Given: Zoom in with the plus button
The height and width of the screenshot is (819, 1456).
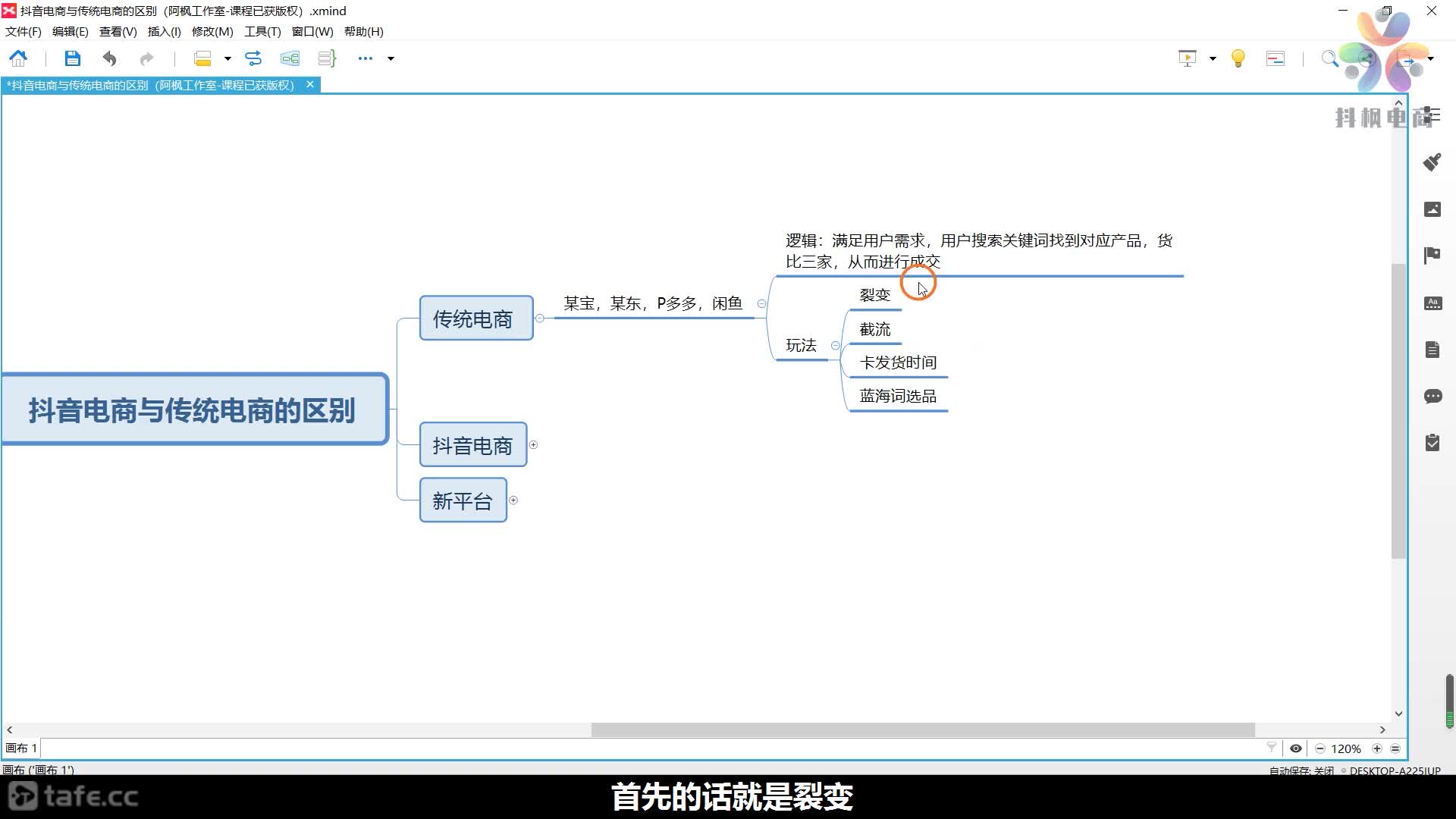Looking at the screenshot, I should [1377, 748].
